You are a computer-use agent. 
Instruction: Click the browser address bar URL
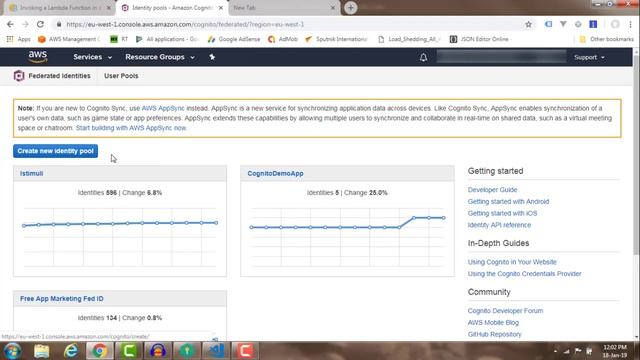[x=185, y=24]
